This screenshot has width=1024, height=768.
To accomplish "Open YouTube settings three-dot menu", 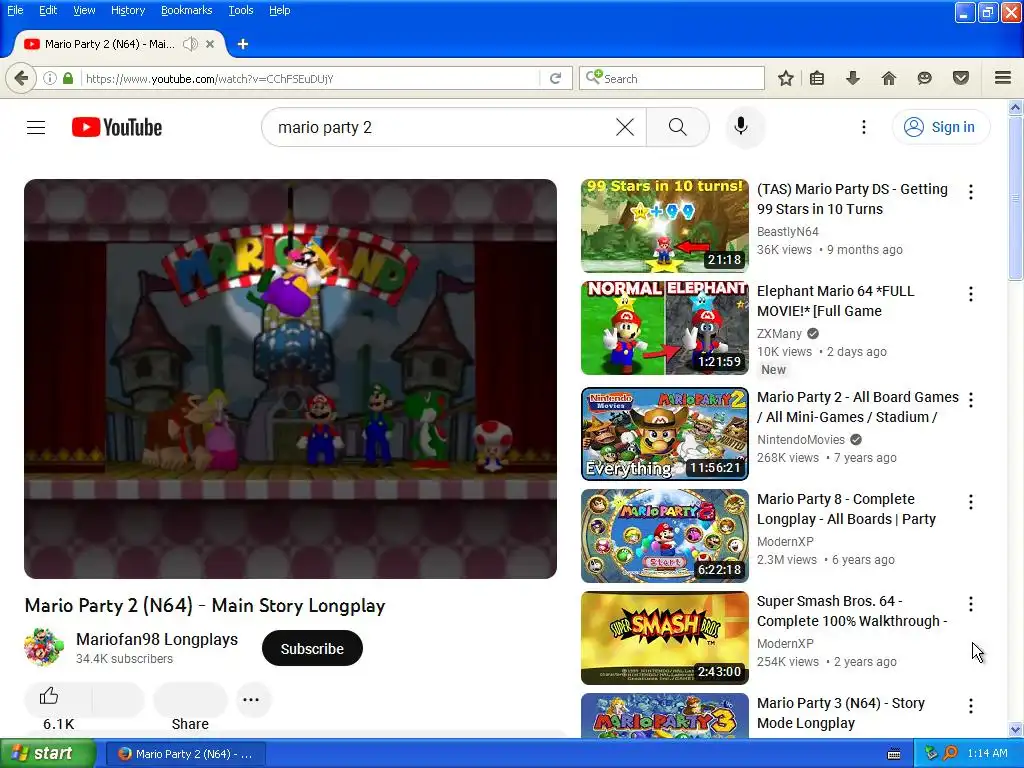I will (863, 127).
